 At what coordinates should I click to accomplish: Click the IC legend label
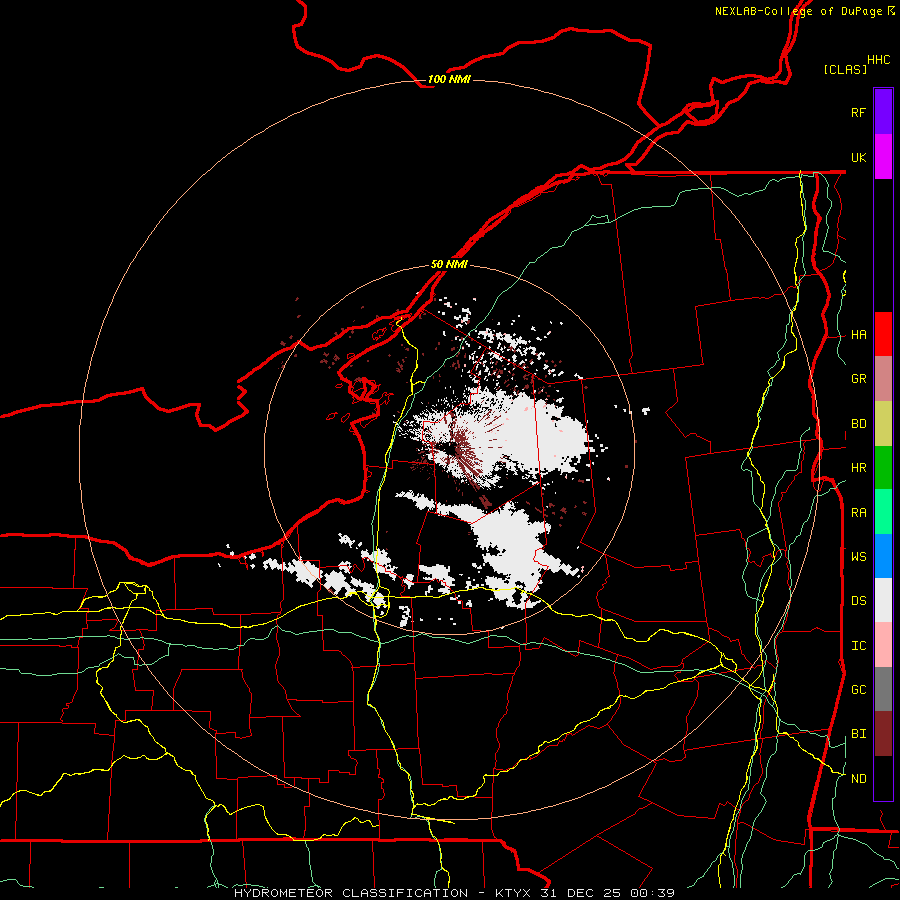point(858,646)
